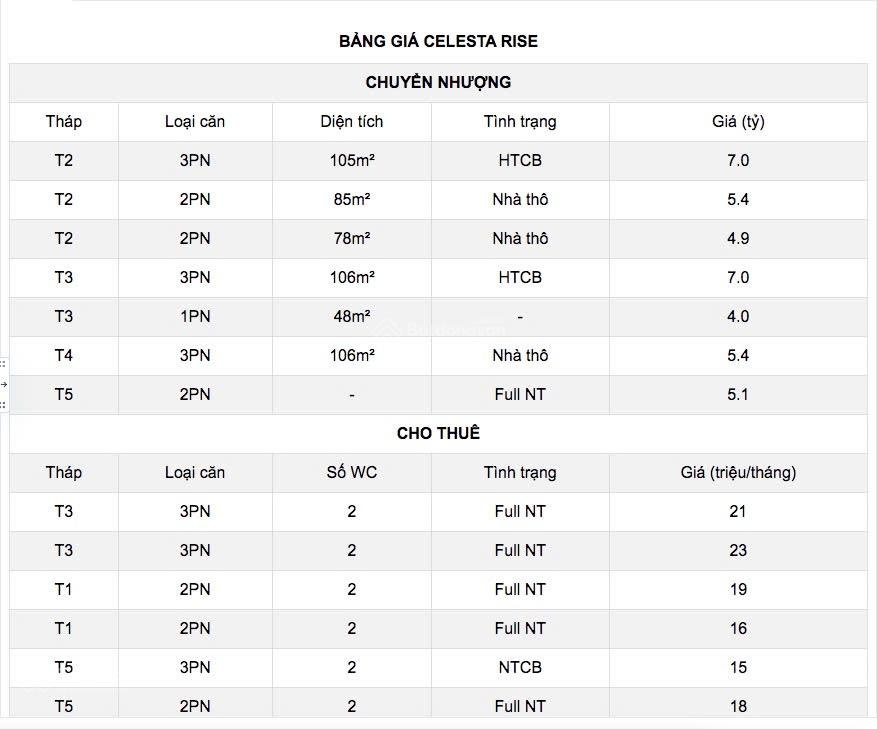The width and height of the screenshot is (877, 729).
Task: Click the rental price cell showing 23
Action: pos(738,551)
